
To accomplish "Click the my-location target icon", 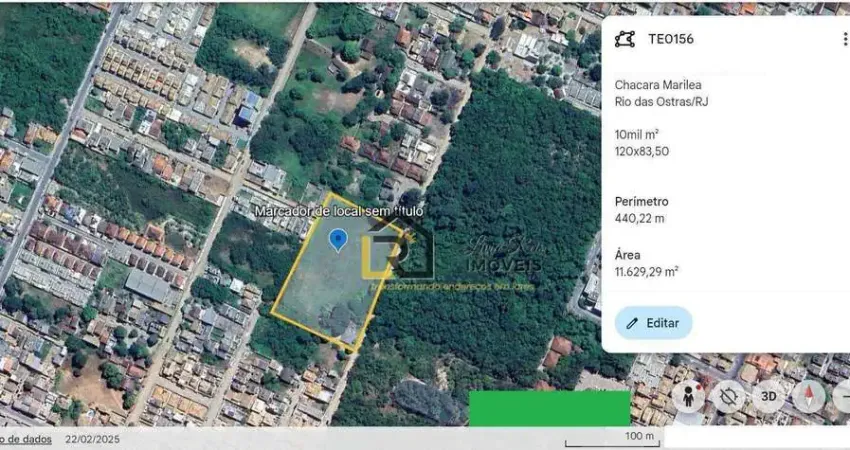I will tap(728, 396).
